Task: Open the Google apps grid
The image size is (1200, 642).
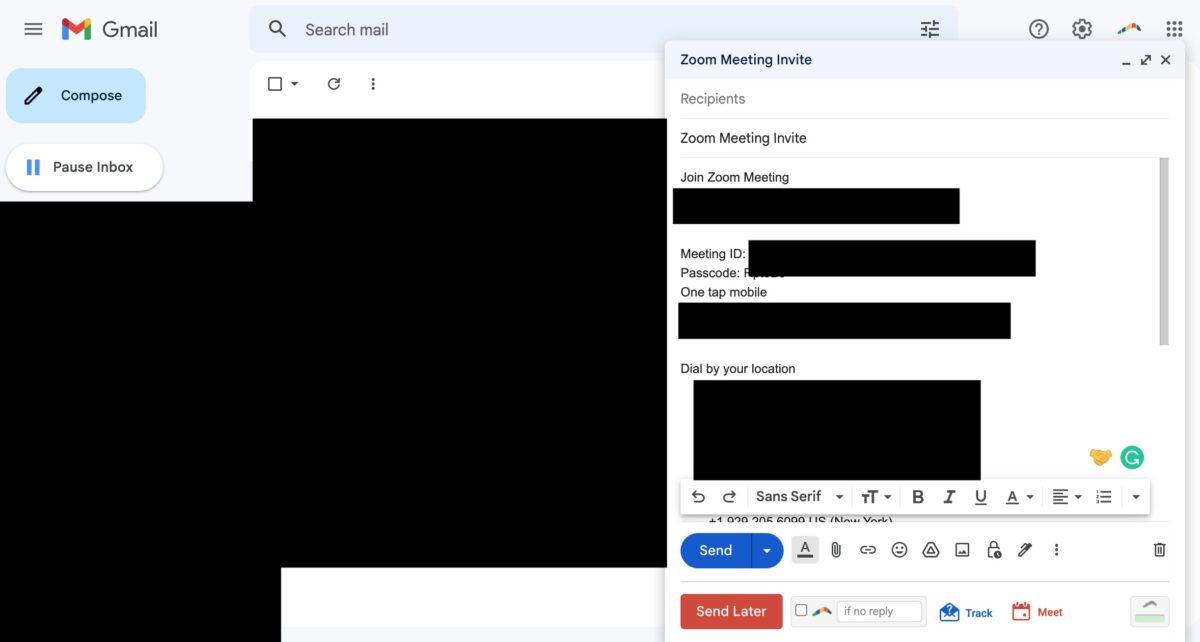Action: click(1175, 29)
